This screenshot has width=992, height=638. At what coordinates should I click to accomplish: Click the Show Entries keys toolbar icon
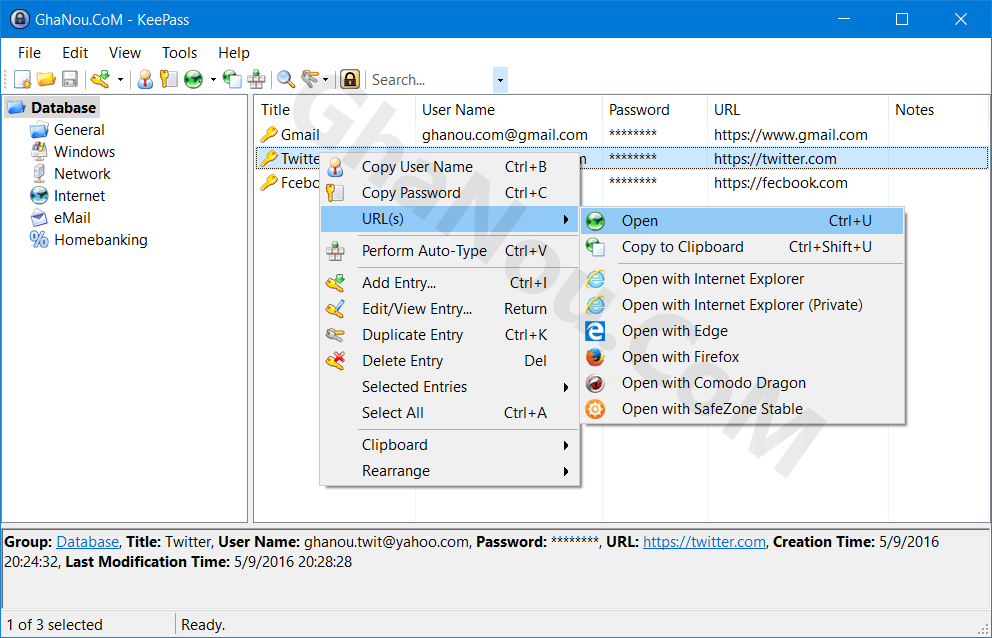coord(310,80)
